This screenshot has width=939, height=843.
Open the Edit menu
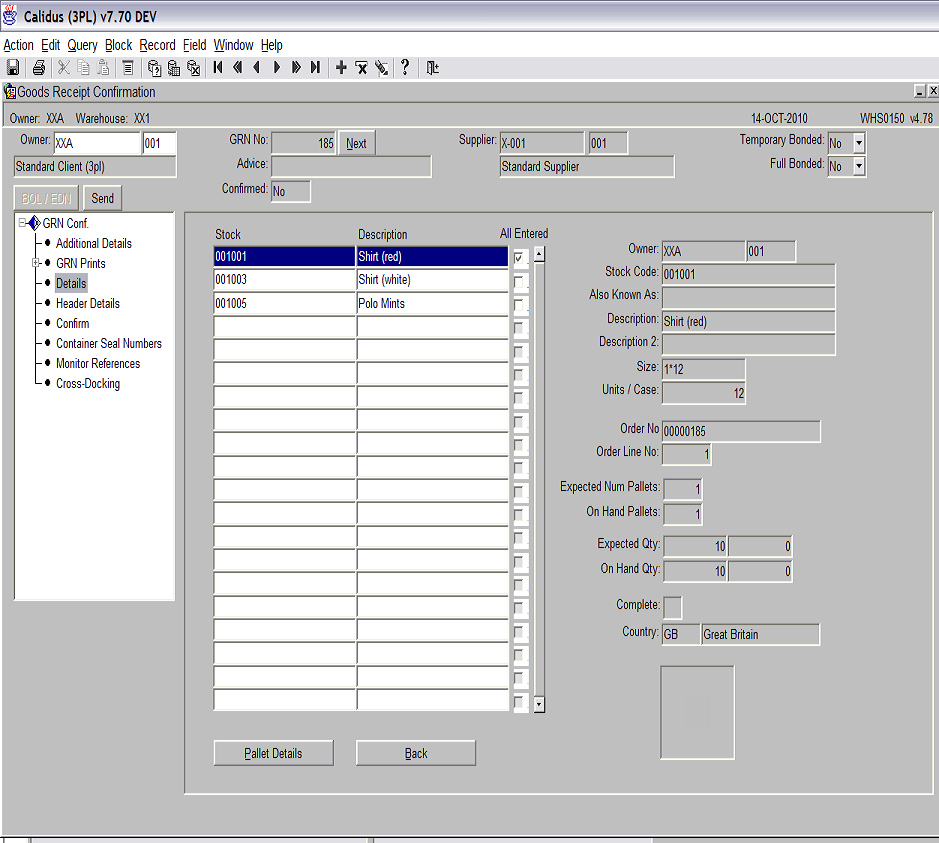50,45
